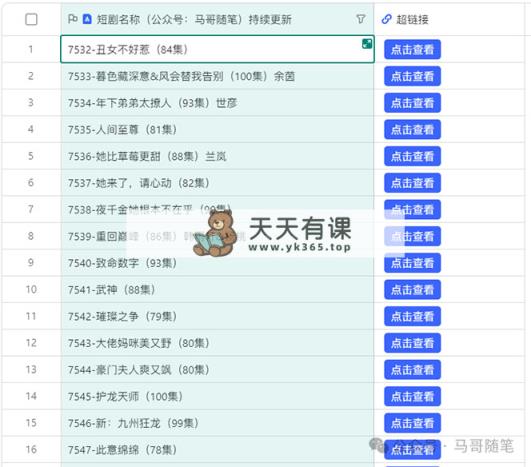Viewport: 531px width, 467px height.
Task: Click 点击查看 for 7545-护龙天师
Action: pyautogui.click(x=412, y=397)
